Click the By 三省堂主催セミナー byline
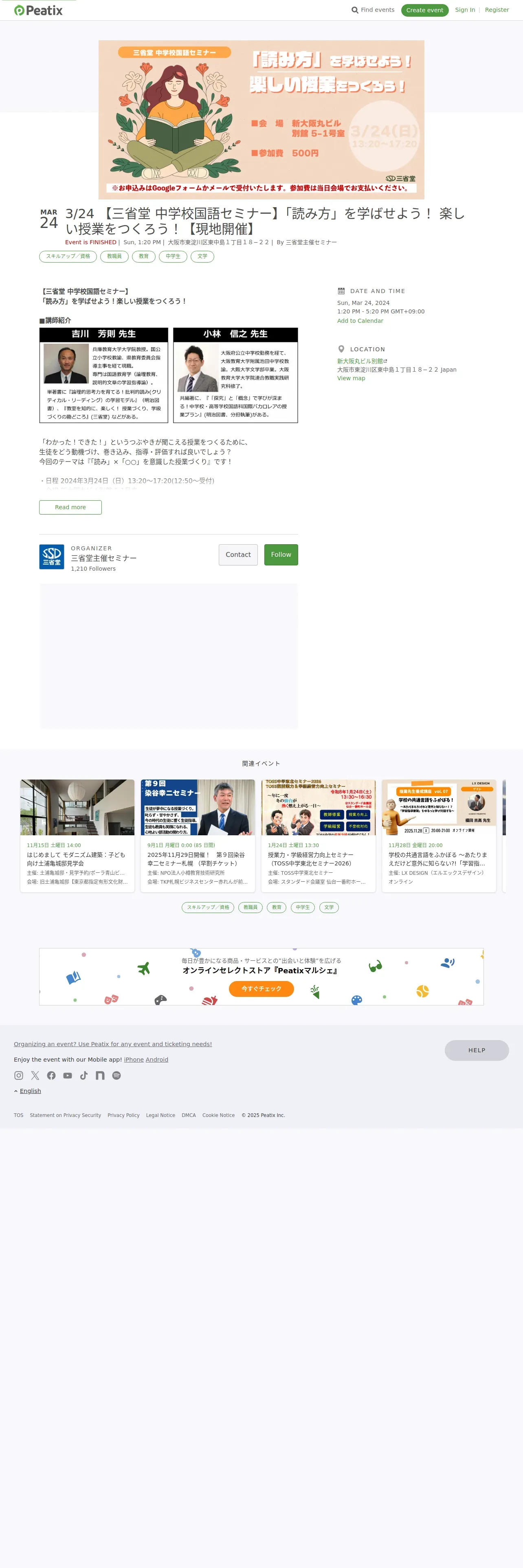 pyautogui.click(x=307, y=242)
